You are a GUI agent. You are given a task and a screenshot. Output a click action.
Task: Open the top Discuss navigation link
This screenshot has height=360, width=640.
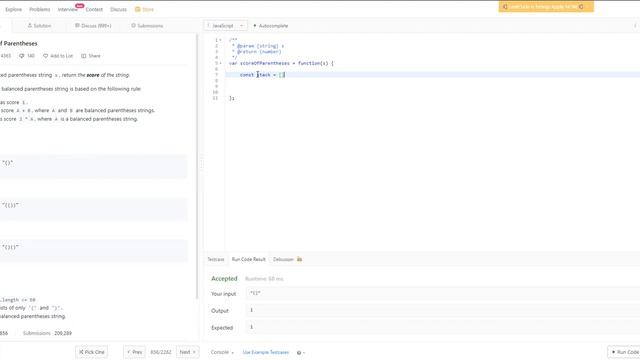click(x=118, y=9)
